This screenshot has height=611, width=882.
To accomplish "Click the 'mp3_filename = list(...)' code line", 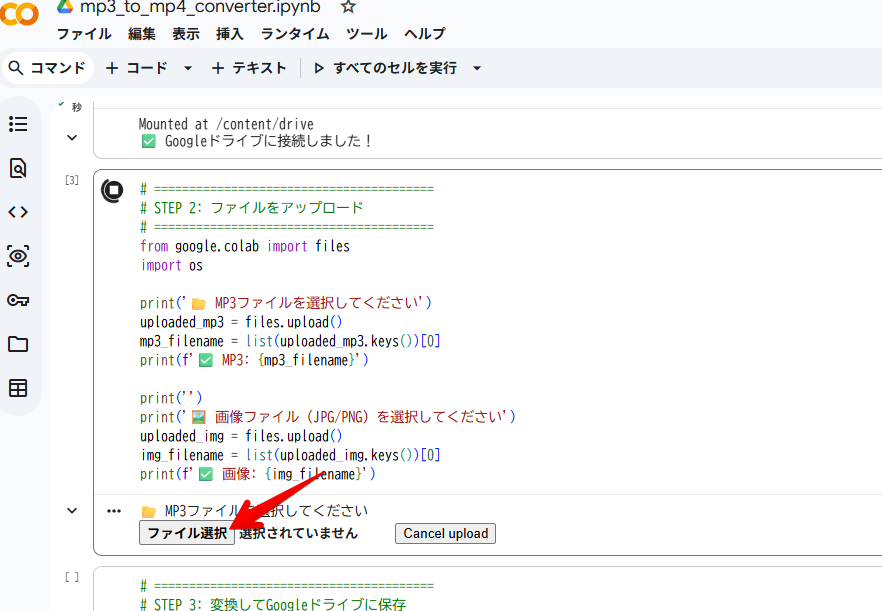I will pos(290,342).
